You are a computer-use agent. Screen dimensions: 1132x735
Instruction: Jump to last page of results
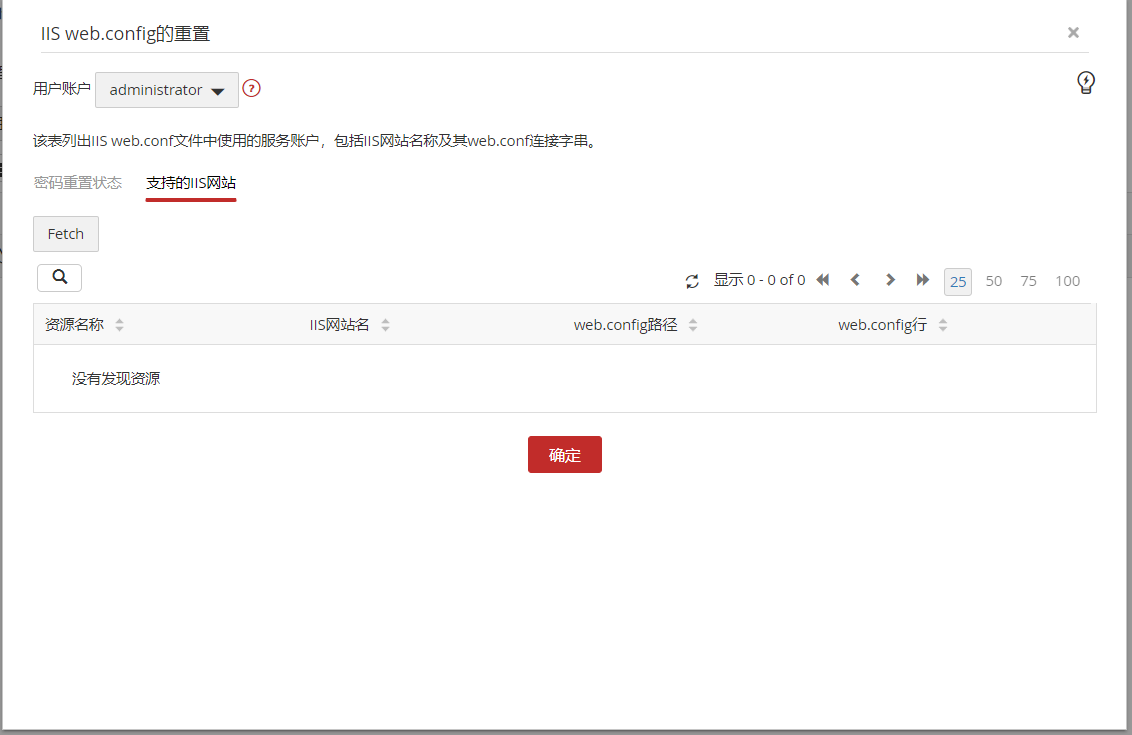[923, 279]
